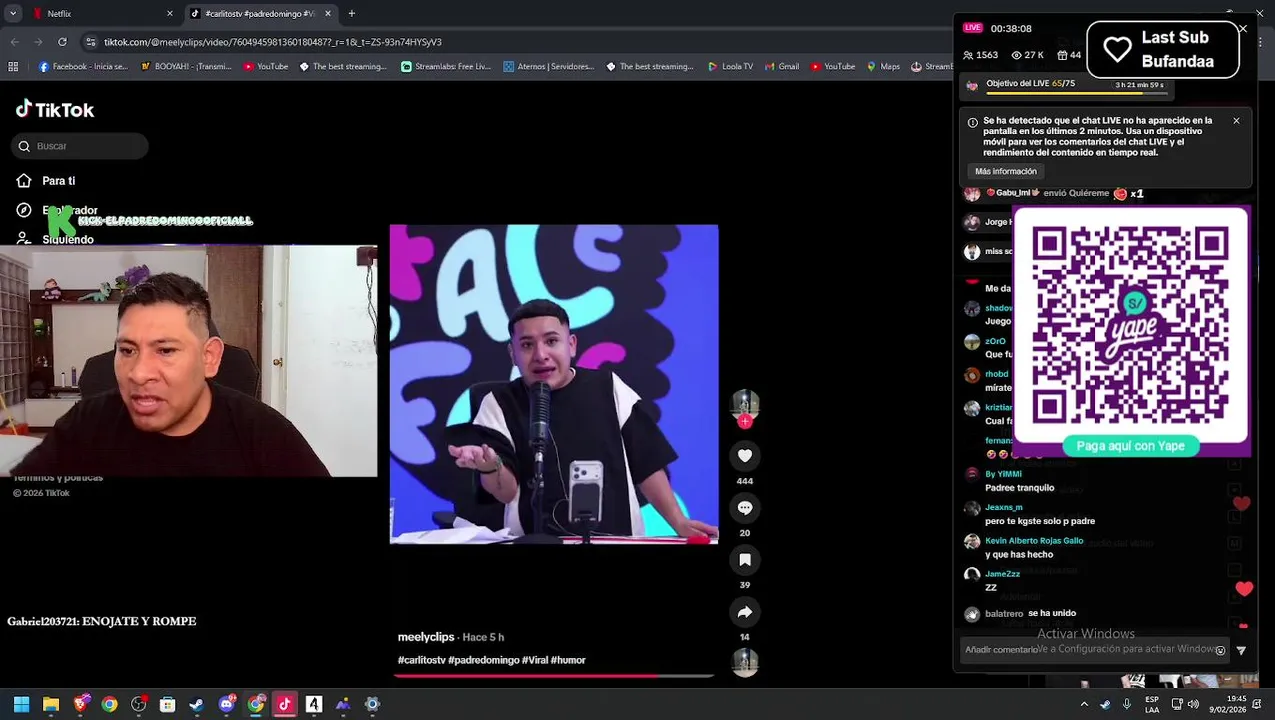Open the emoji picker in comment box

click(1220, 650)
